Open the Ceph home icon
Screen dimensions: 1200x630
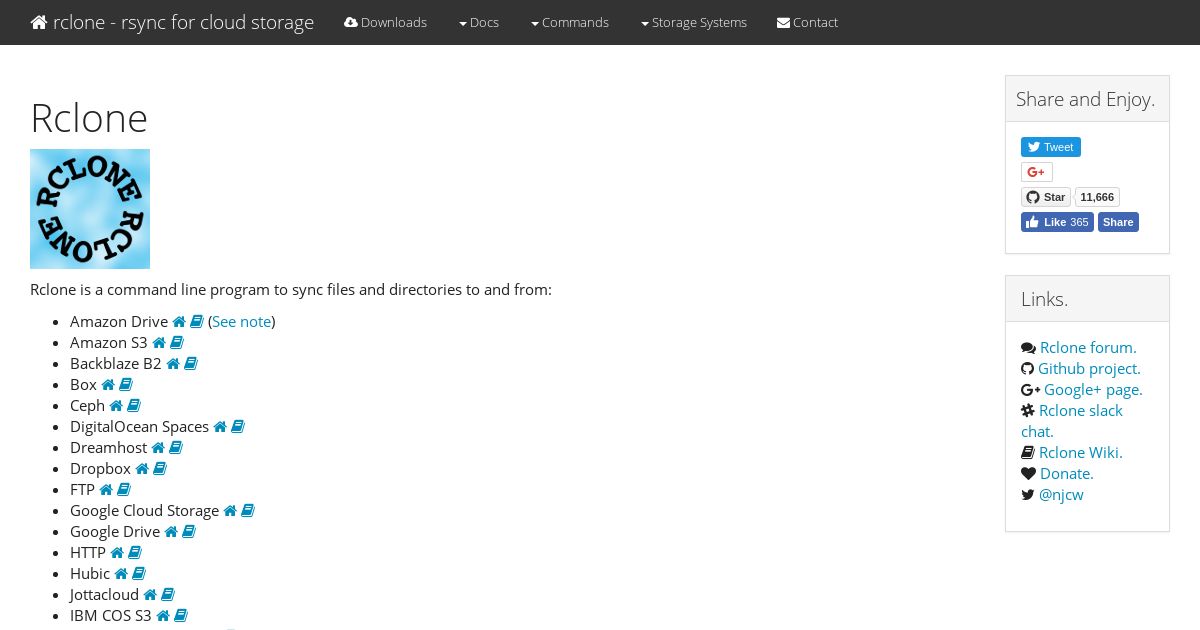click(116, 406)
